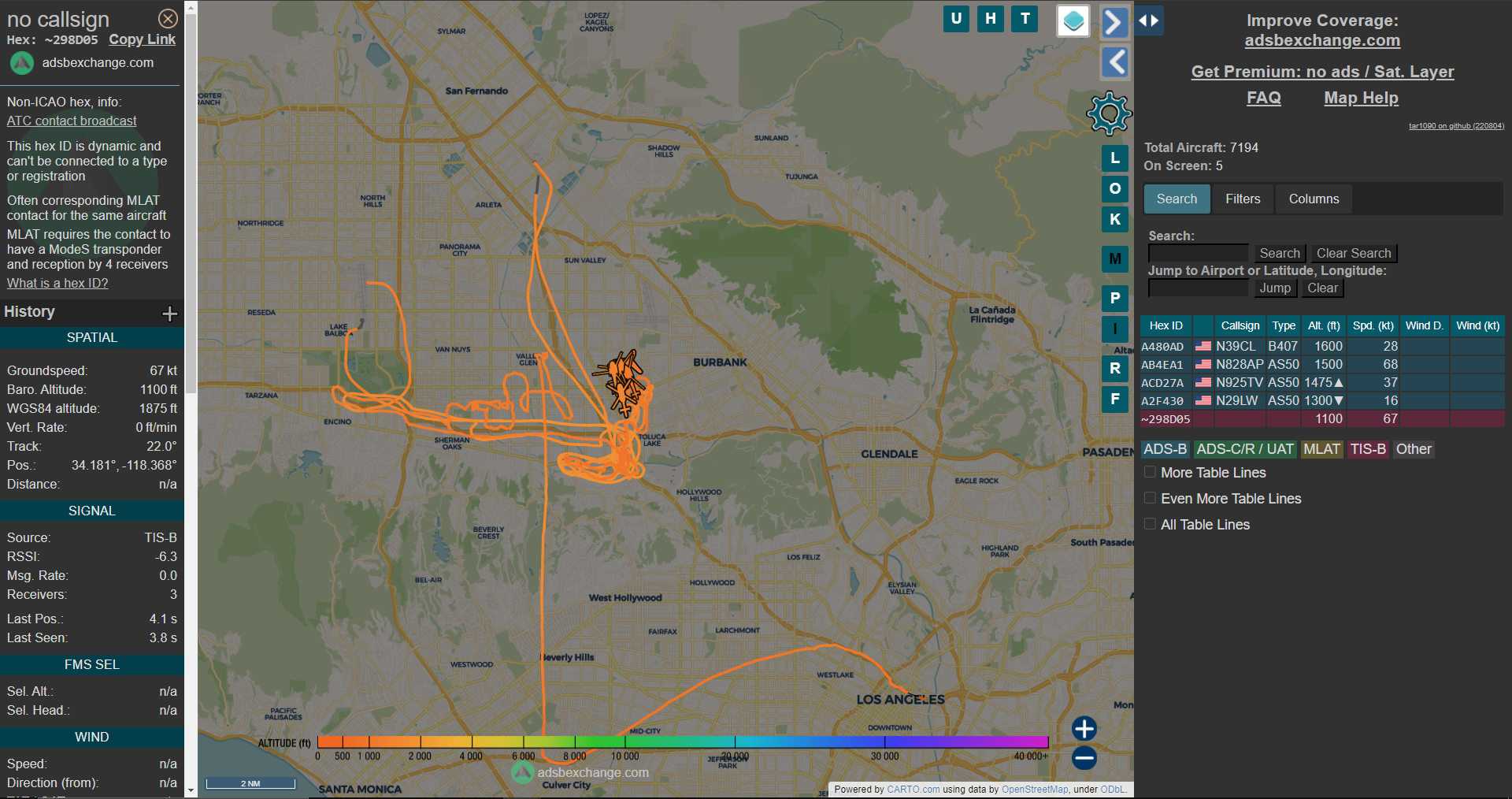1512x799 pixels.
Task: Click the M map button
Action: tap(1115, 259)
